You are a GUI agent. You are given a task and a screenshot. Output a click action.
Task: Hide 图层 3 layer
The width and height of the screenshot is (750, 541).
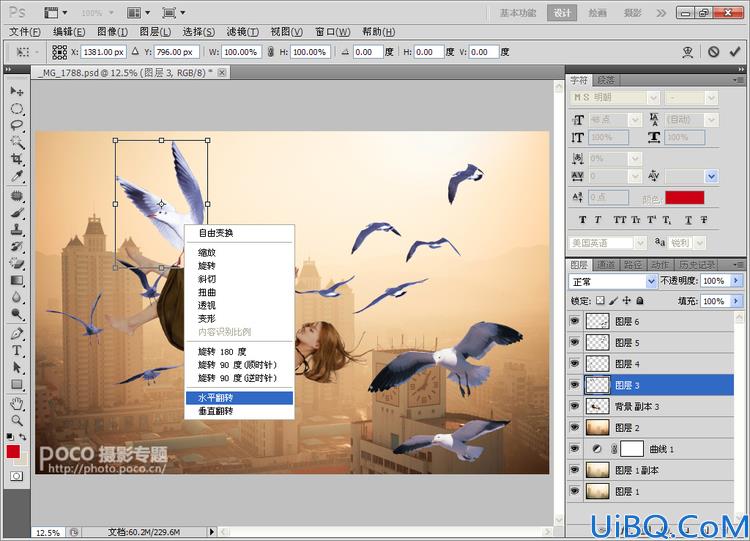[574, 385]
